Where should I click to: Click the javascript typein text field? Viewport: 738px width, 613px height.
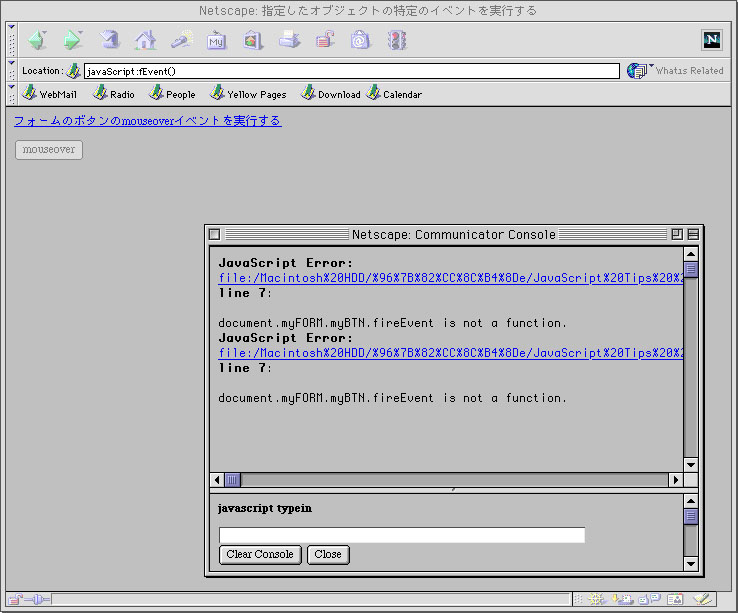pos(402,535)
